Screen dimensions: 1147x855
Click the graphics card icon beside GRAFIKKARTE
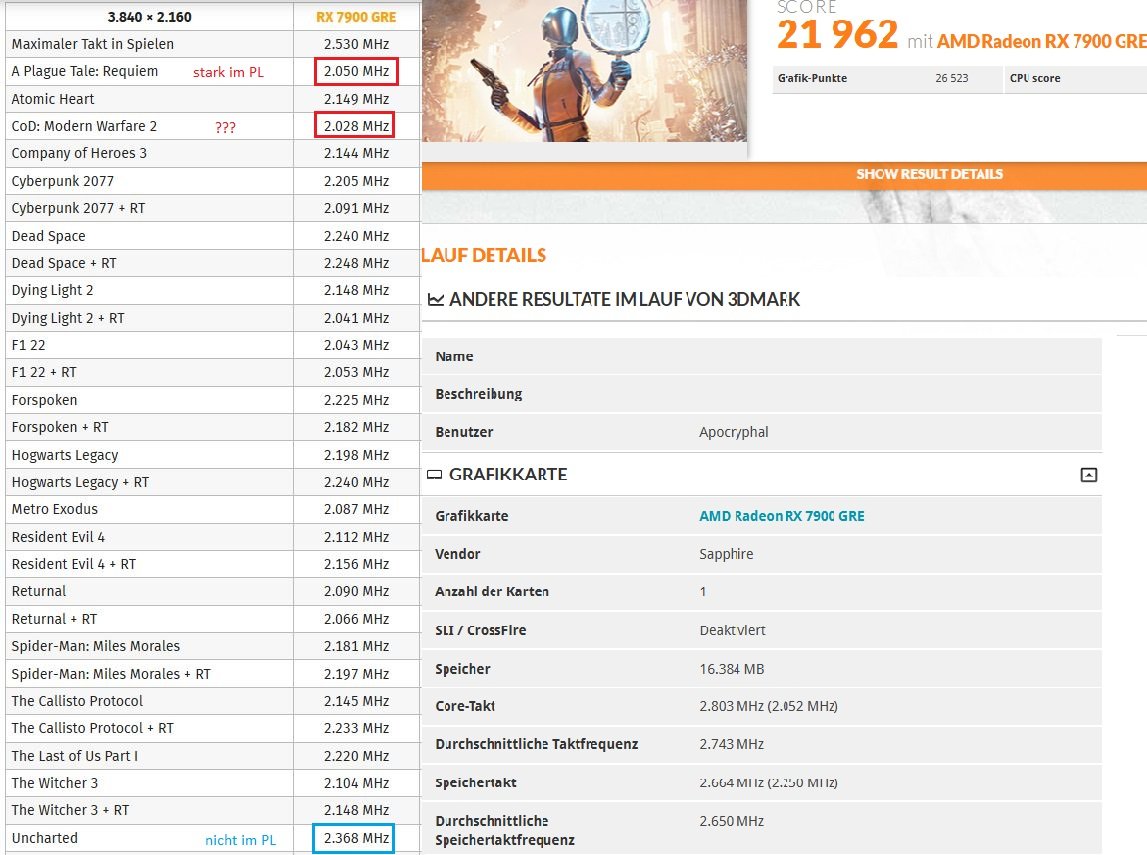click(435, 475)
